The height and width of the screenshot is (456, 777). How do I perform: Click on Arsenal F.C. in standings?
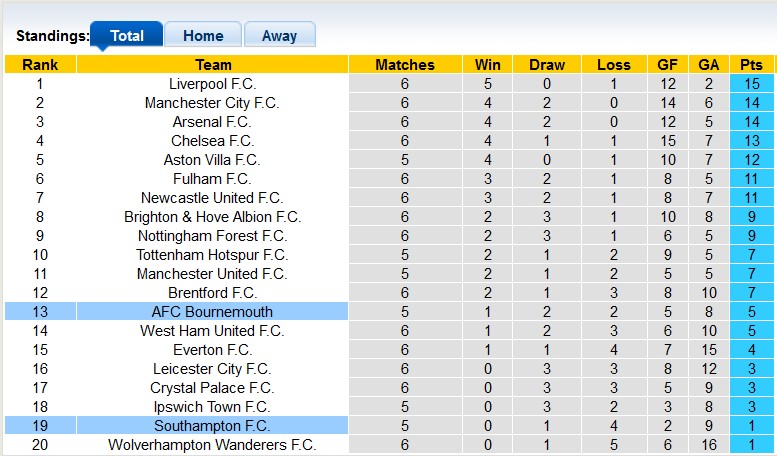click(212, 122)
